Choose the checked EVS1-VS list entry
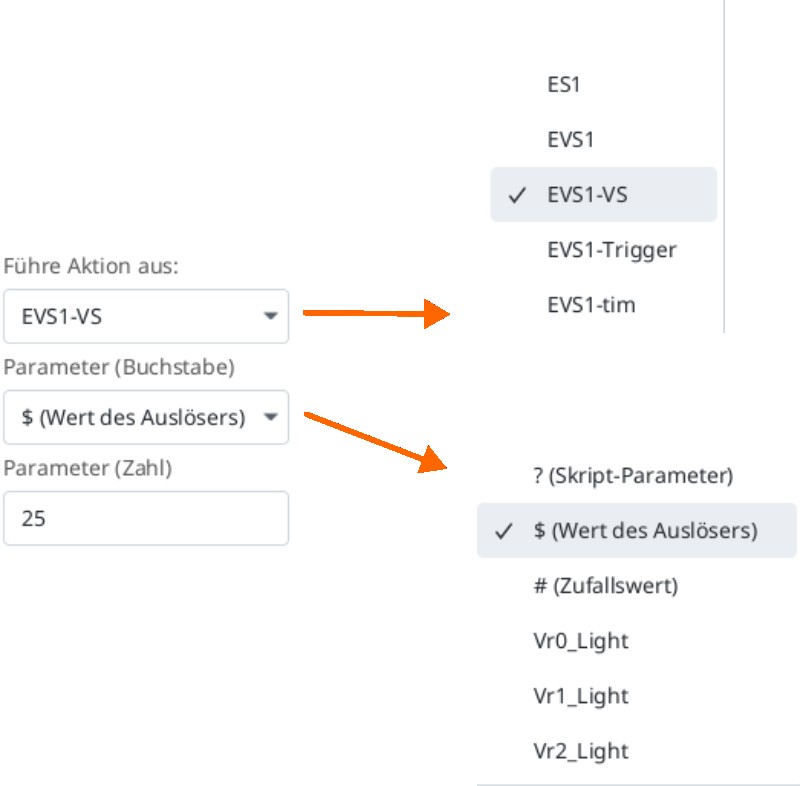 (x=604, y=194)
